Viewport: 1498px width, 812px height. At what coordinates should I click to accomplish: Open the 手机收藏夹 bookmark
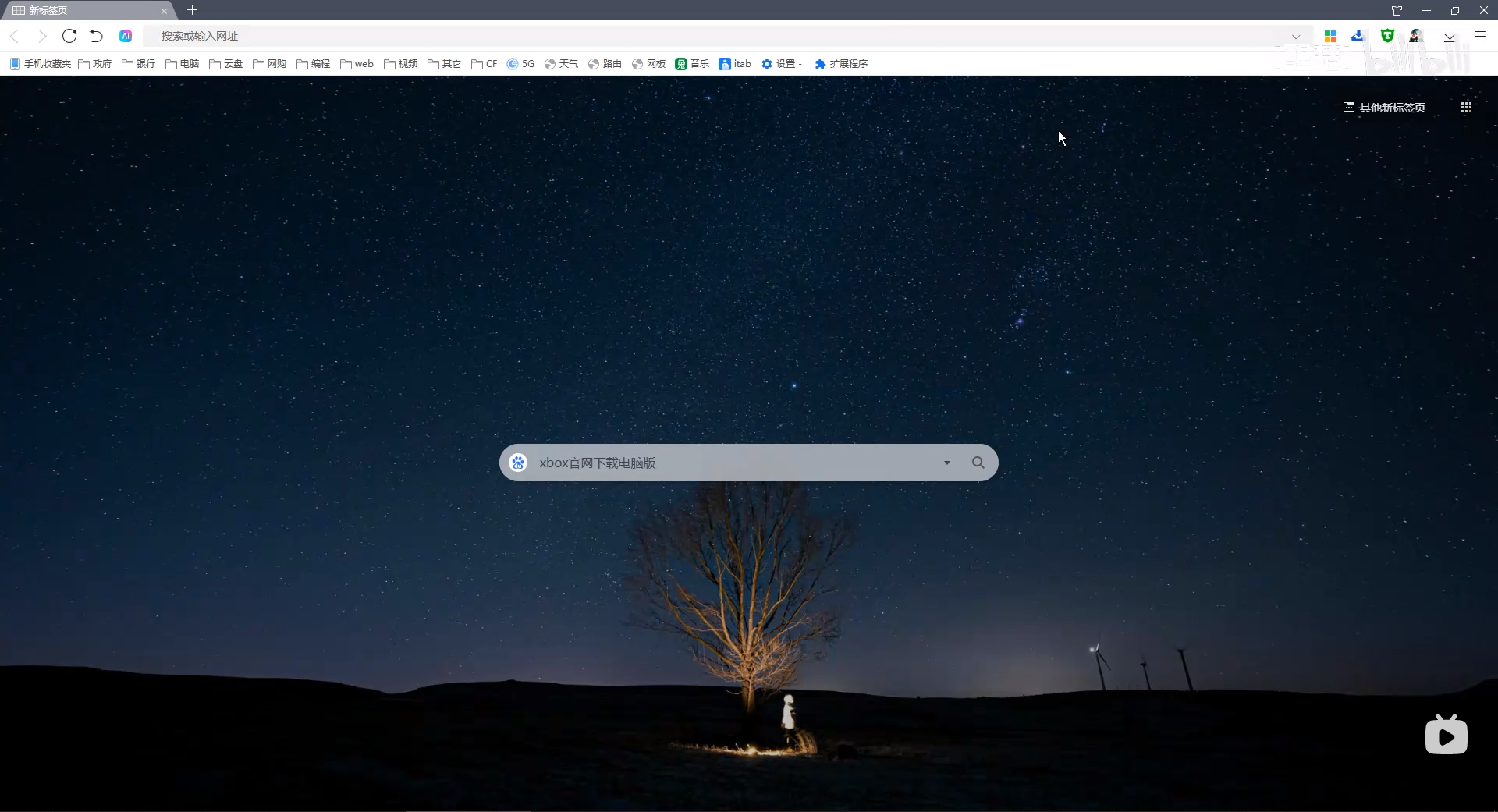[40, 64]
